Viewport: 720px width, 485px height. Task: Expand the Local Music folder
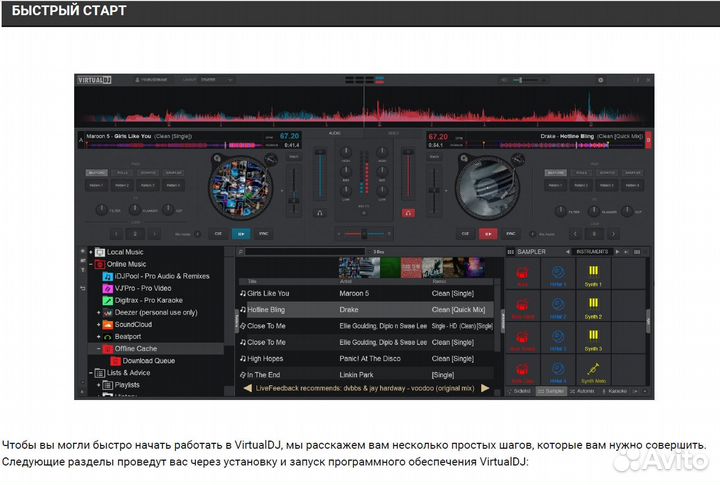[91, 252]
